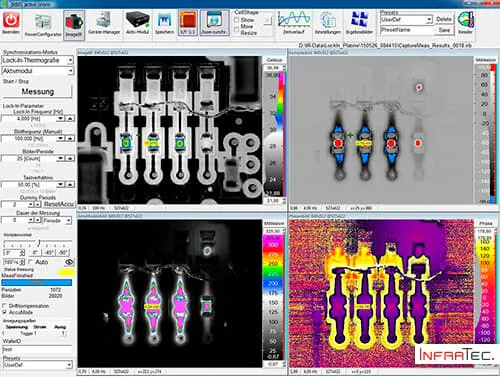Click the ResetAccu button
500x377 pixels.
(59, 204)
